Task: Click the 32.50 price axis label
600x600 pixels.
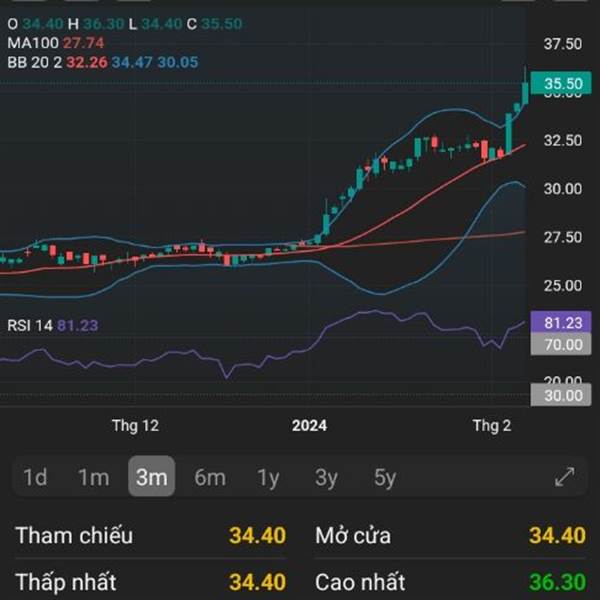Action: point(563,140)
